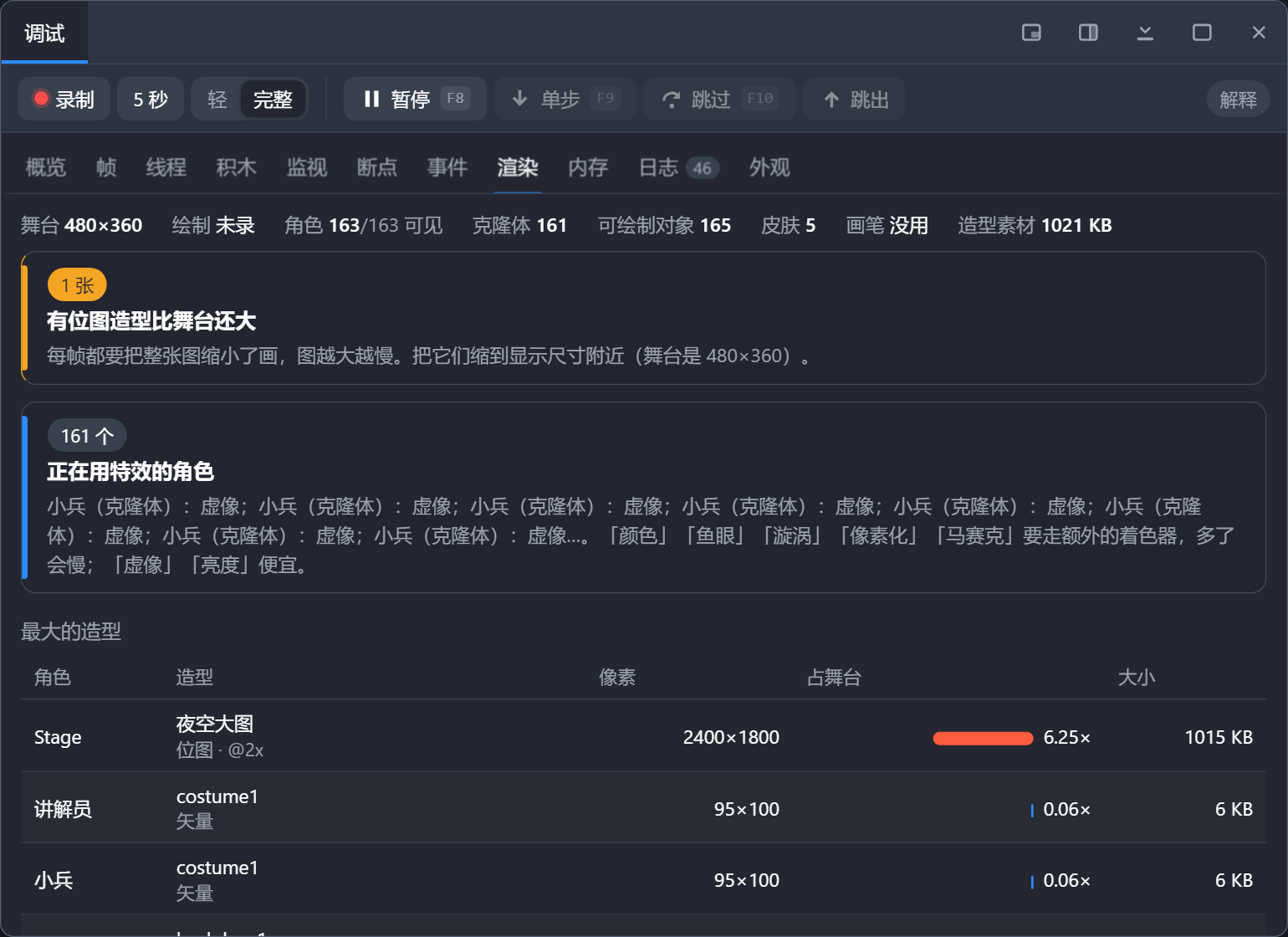
Task: Switch to the 断点 tab
Action: pyautogui.click(x=377, y=167)
